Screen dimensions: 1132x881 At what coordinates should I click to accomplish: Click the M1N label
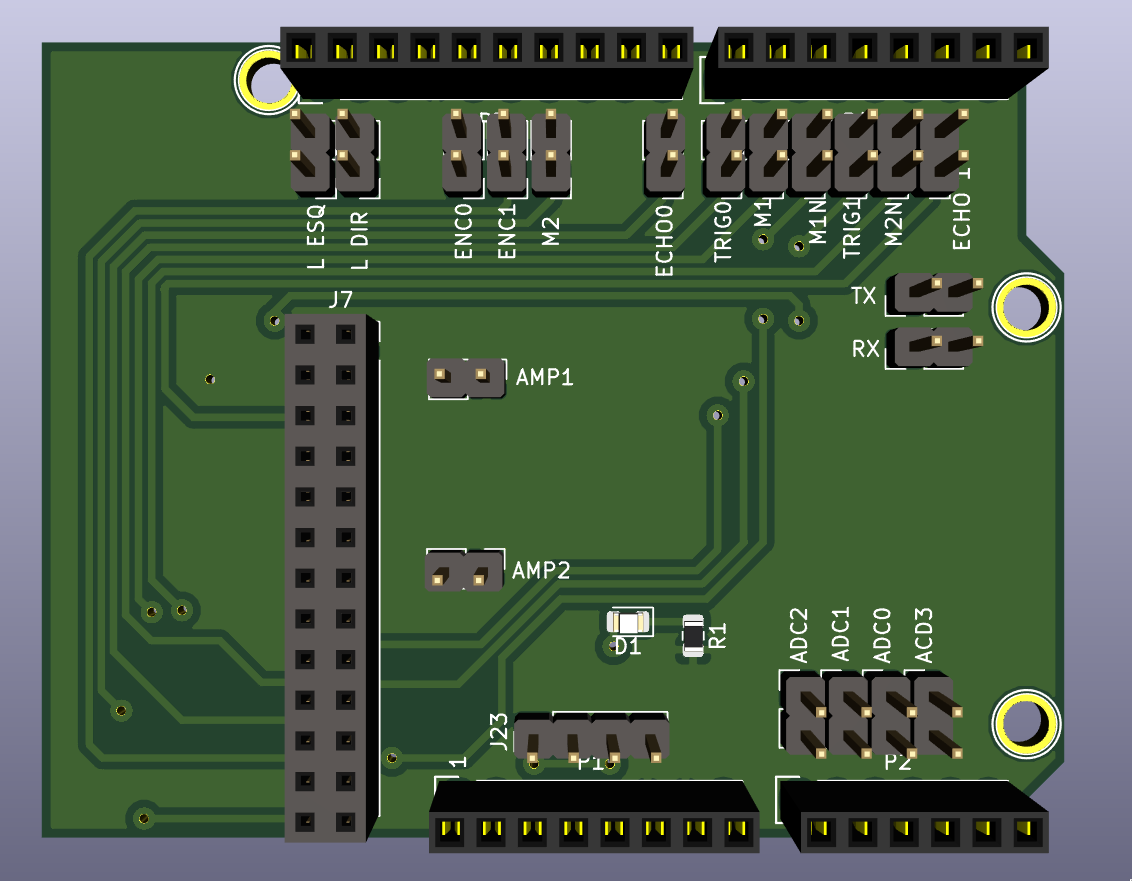(817, 222)
